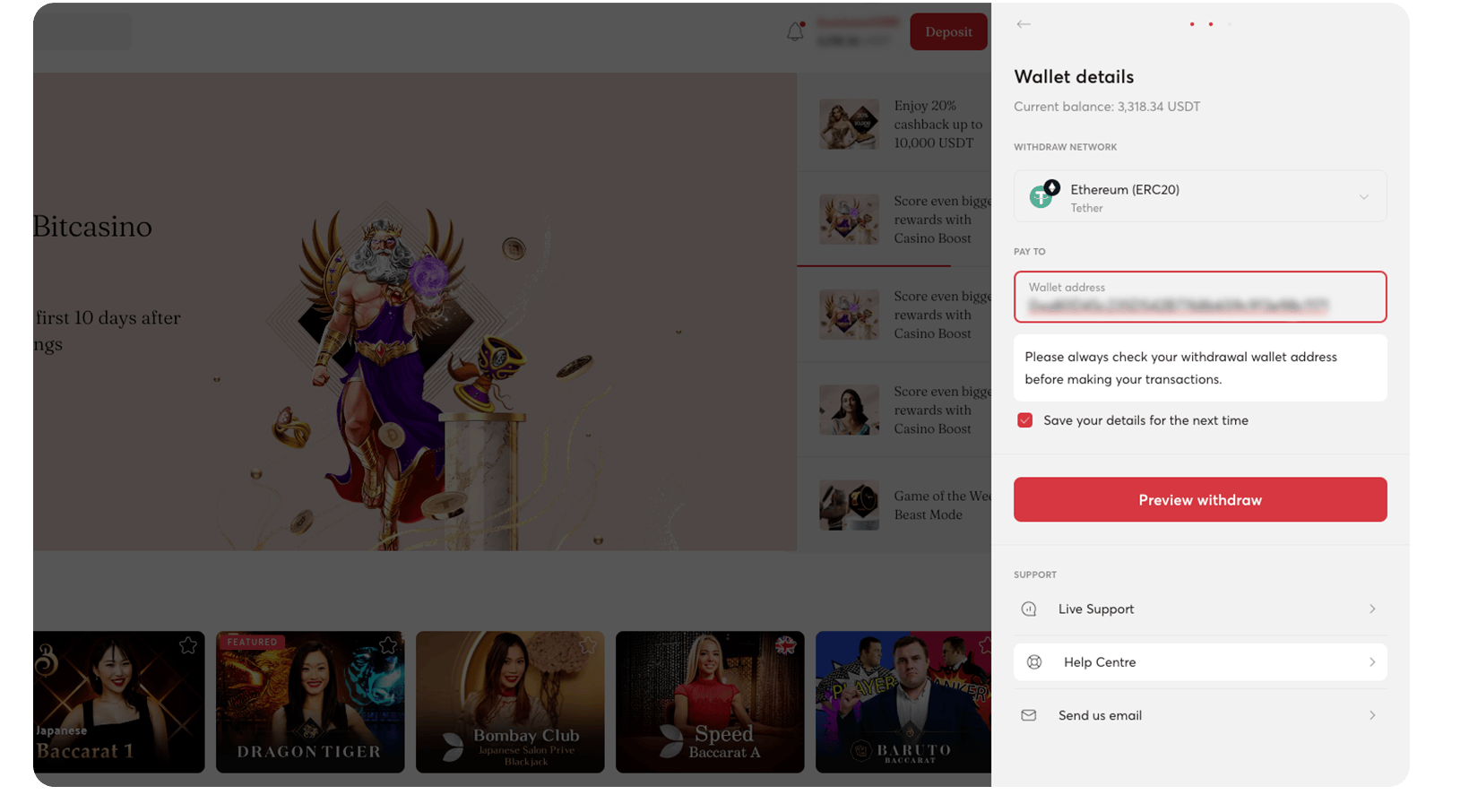
Task: Open Speed Baccarat A game thumbnail
Action: (709, 702)
